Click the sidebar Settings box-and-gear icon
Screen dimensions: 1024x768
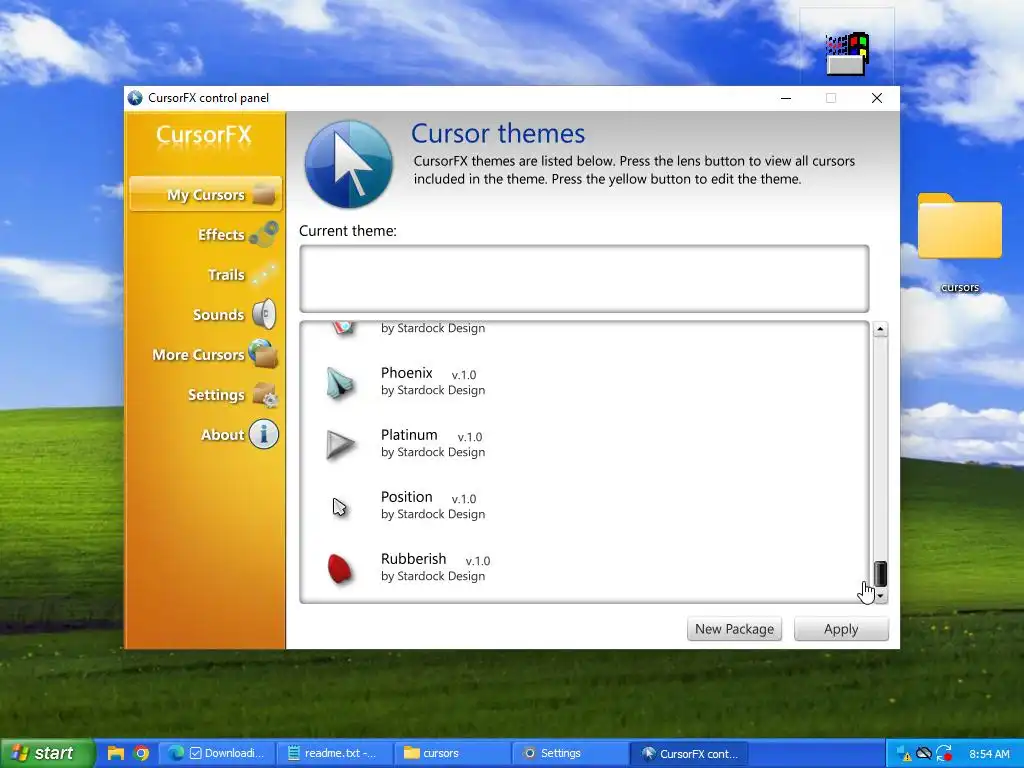[265, 394]
